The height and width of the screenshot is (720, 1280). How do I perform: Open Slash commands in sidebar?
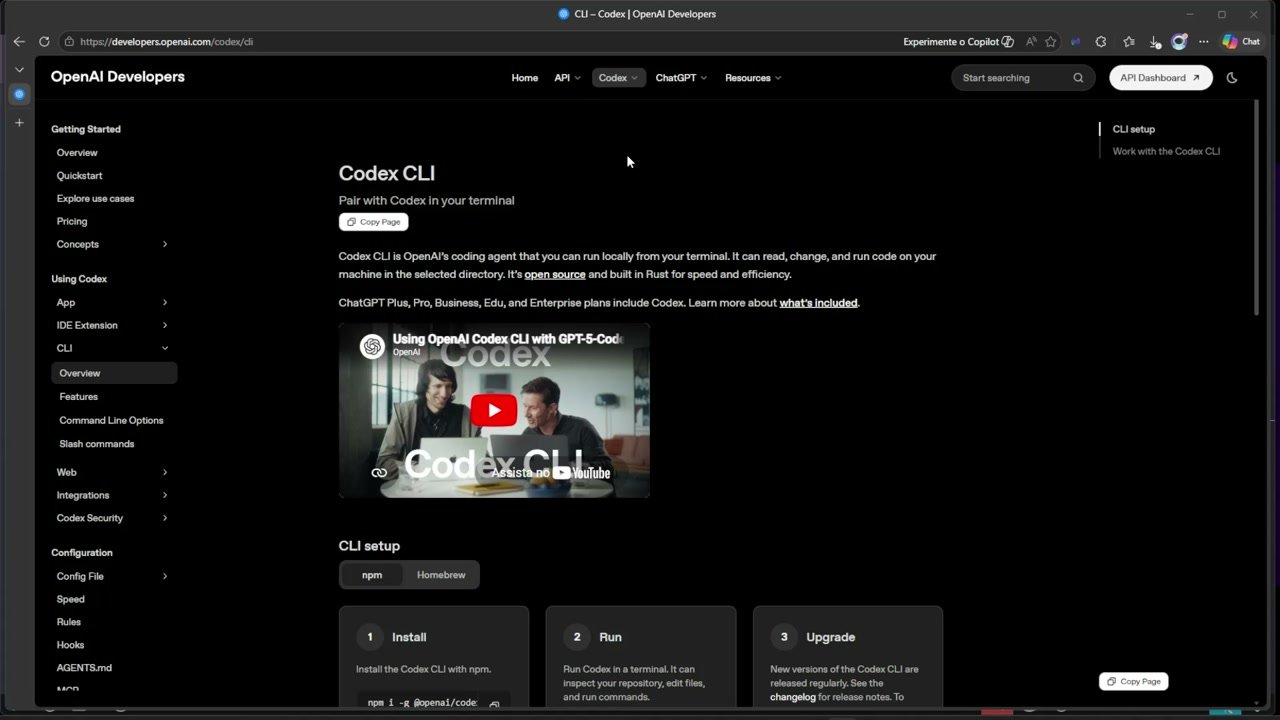(96, 444)
